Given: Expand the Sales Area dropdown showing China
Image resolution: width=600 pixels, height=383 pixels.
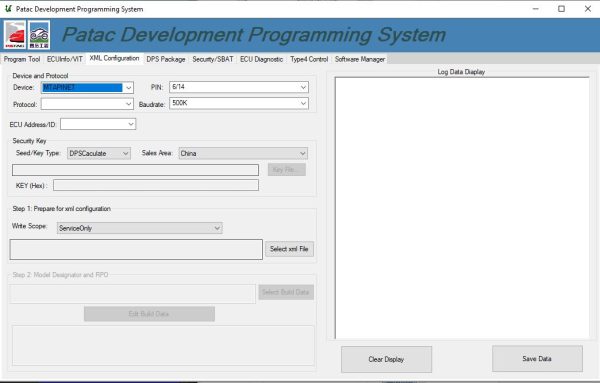Looking at the screenshot, I should click(x=303, y=153).
